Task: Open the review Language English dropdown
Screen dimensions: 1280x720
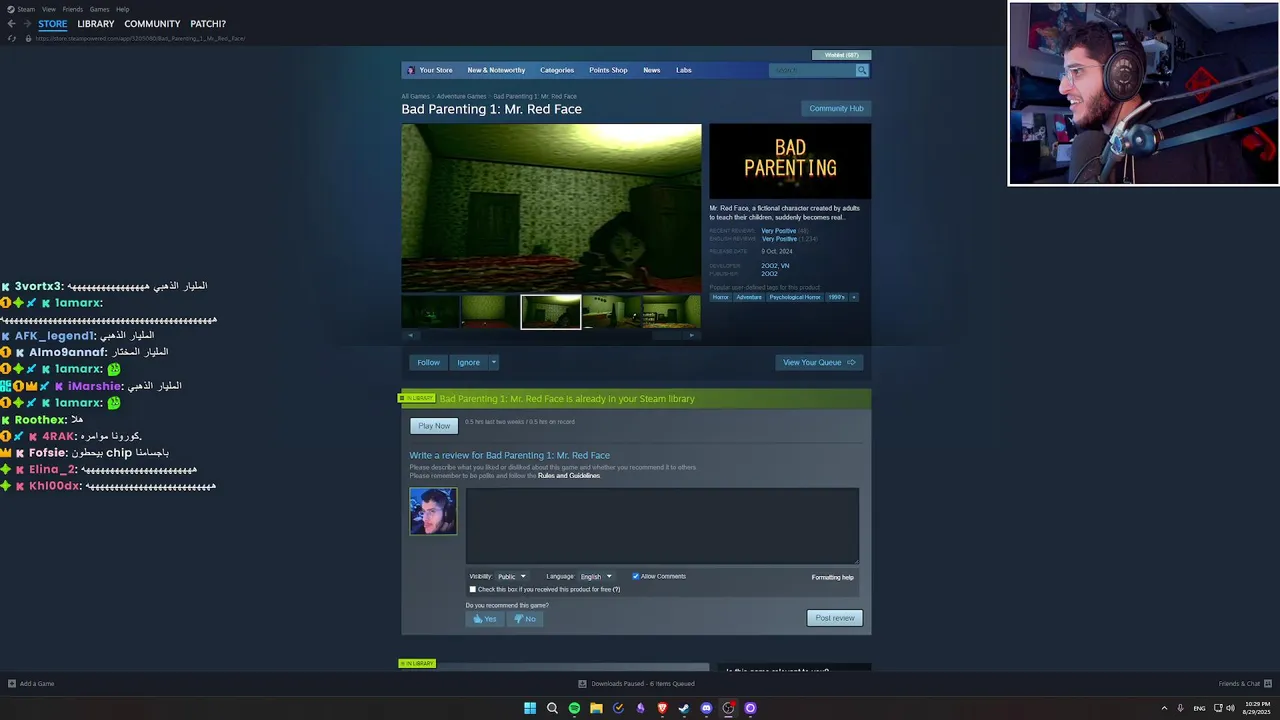Action: click(x=596, y=576)
